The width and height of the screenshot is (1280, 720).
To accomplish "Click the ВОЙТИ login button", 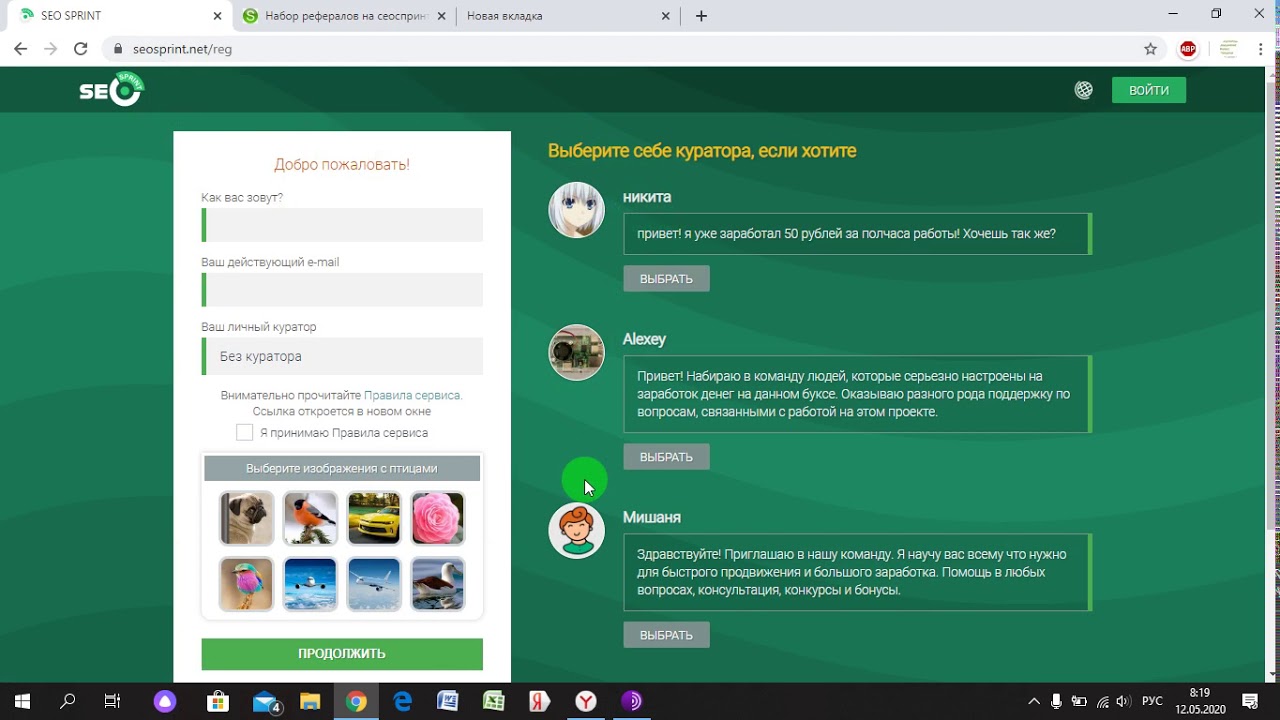I will (1149, 90).
